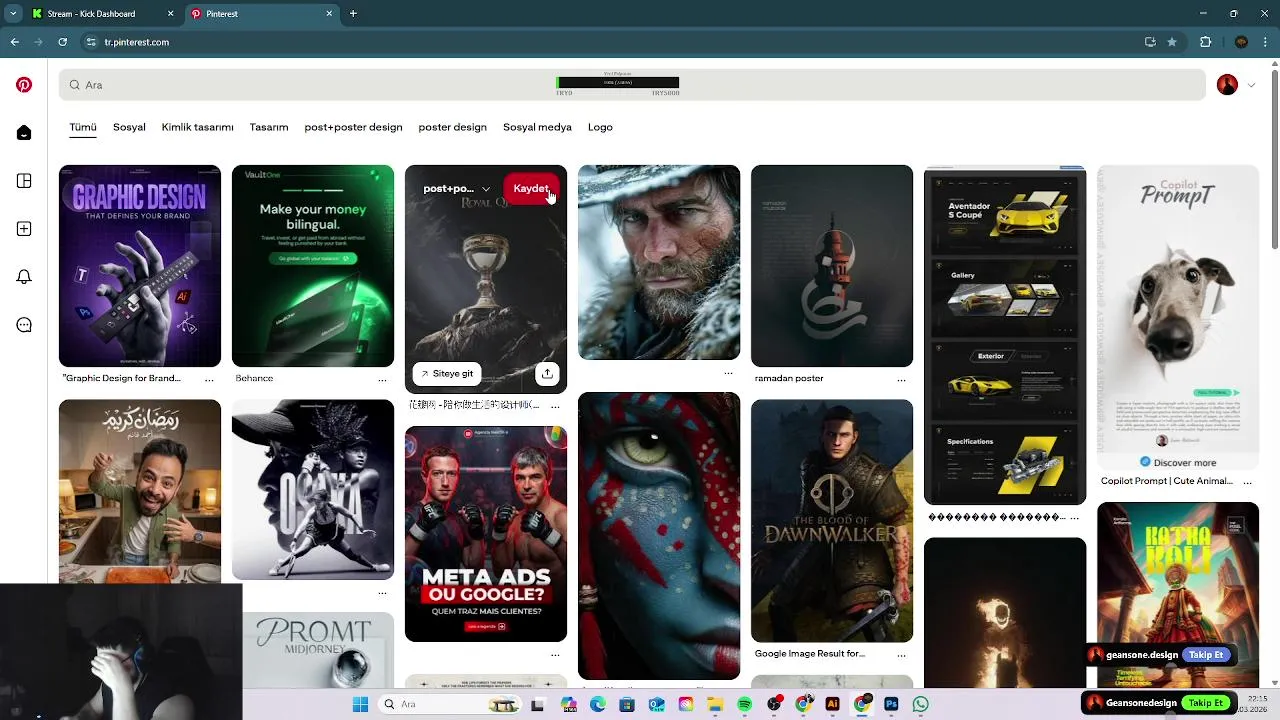Viewport: 1280px width, 720px height.
Task: Click the Pinterest search field "Ara"
Action: pos(632,85)
